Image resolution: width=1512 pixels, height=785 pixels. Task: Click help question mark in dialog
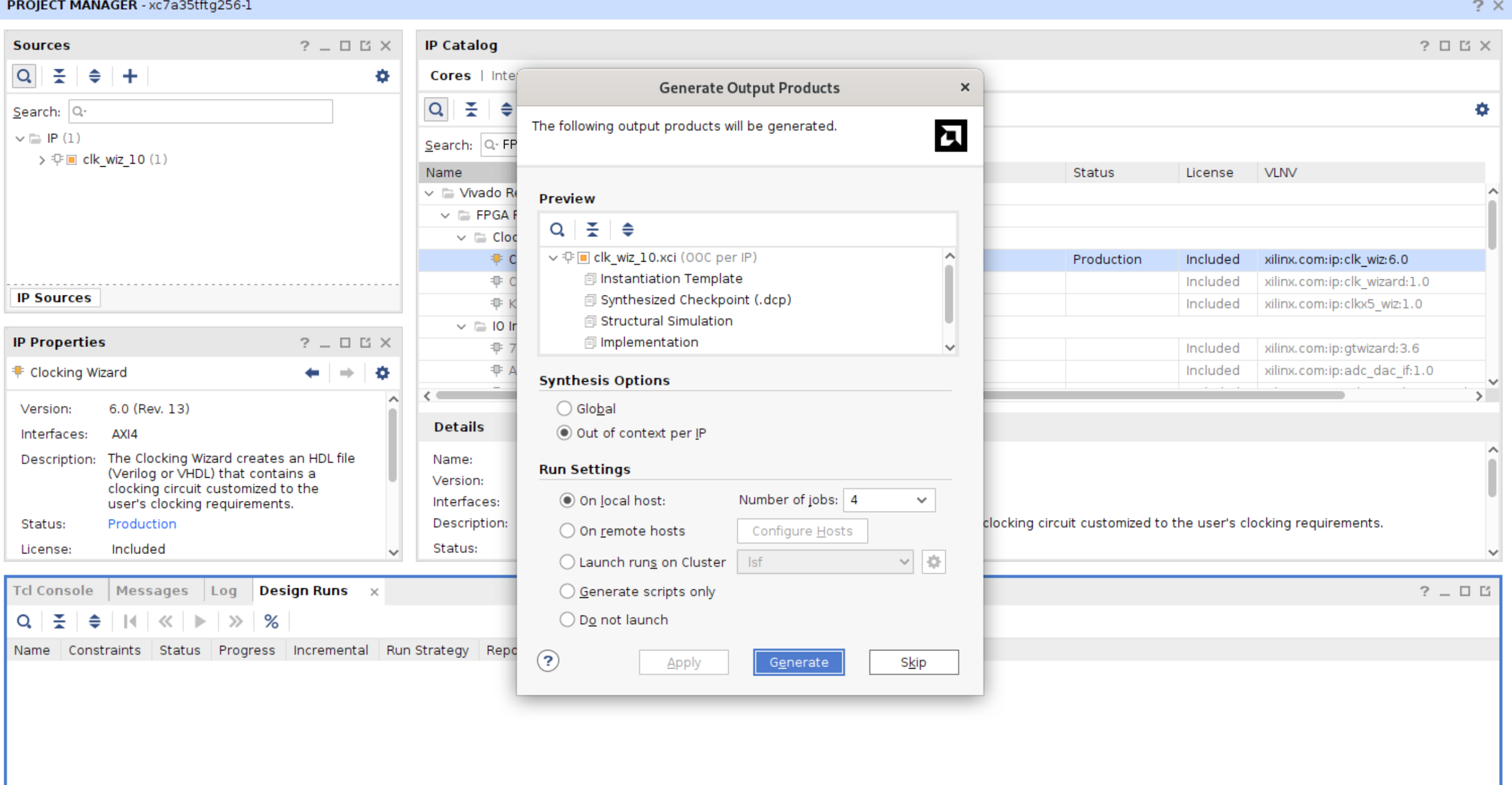[547, 661]
